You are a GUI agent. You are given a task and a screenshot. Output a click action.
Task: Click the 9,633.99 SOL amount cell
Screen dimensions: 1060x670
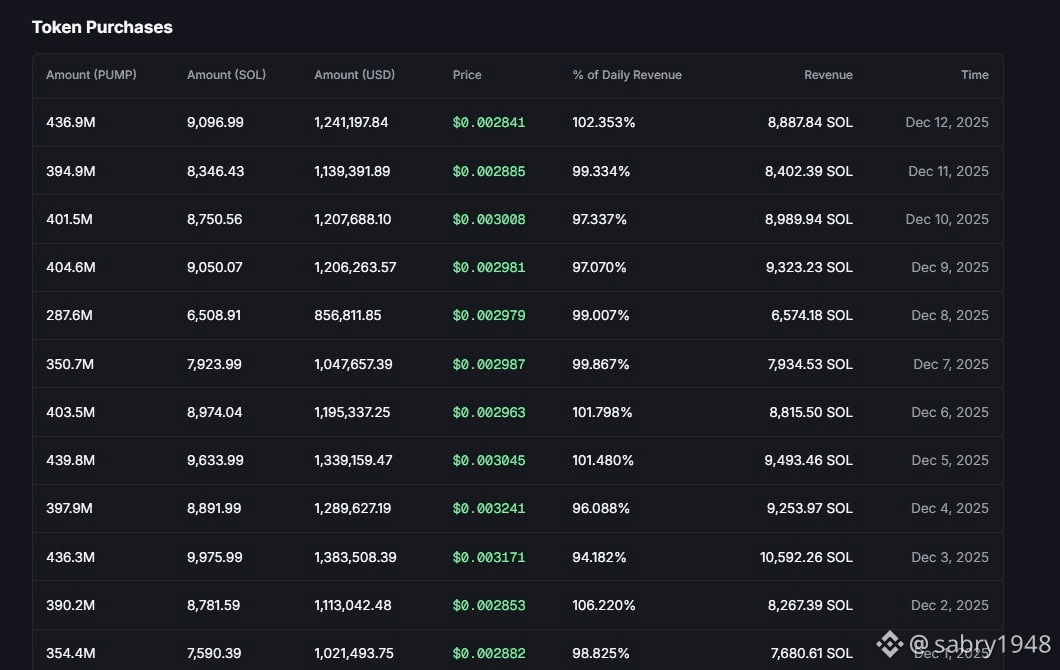[x=215, y=461]
